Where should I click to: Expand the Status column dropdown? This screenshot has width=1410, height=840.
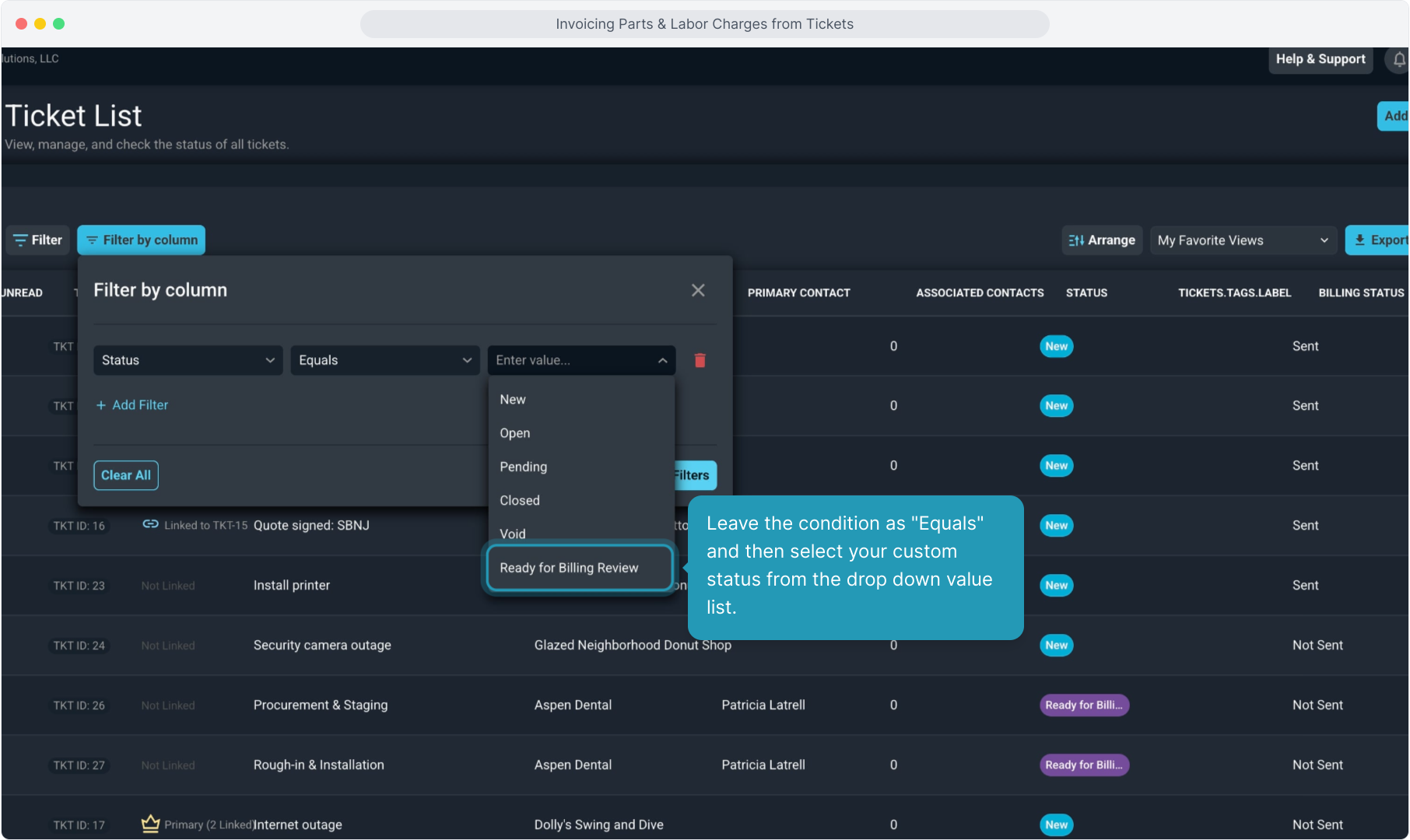(x=188, y=360)
